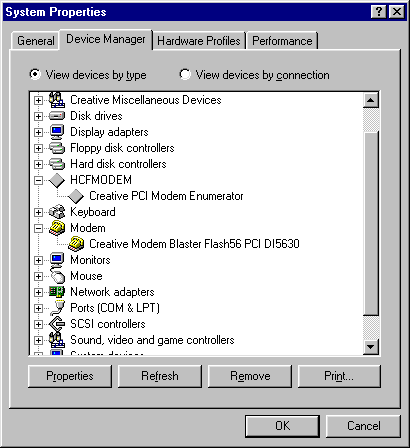This screenshot has height=448, width=410.
Task: Select the 'HCFMODEM' label
Action: pyautogui.click(x=101, y=180)
